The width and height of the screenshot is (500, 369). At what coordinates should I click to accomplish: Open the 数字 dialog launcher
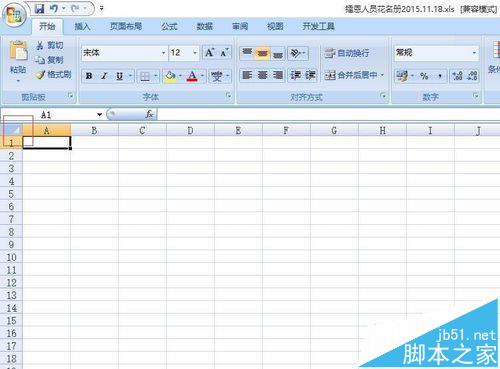point(476,96)
